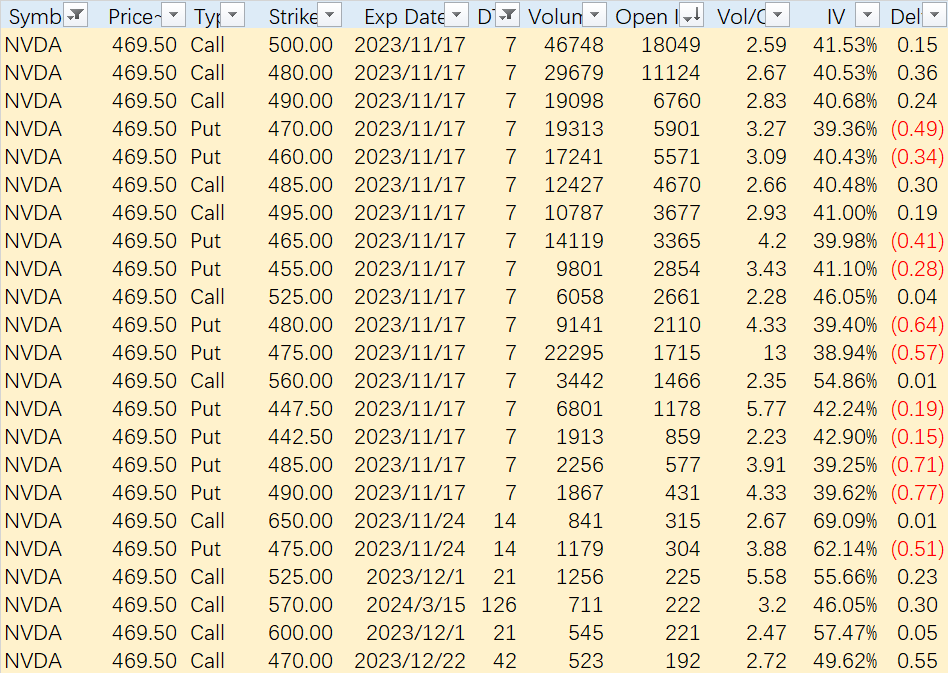
Task: Select the open interest cell 859
Action: (x=683, y=437)
